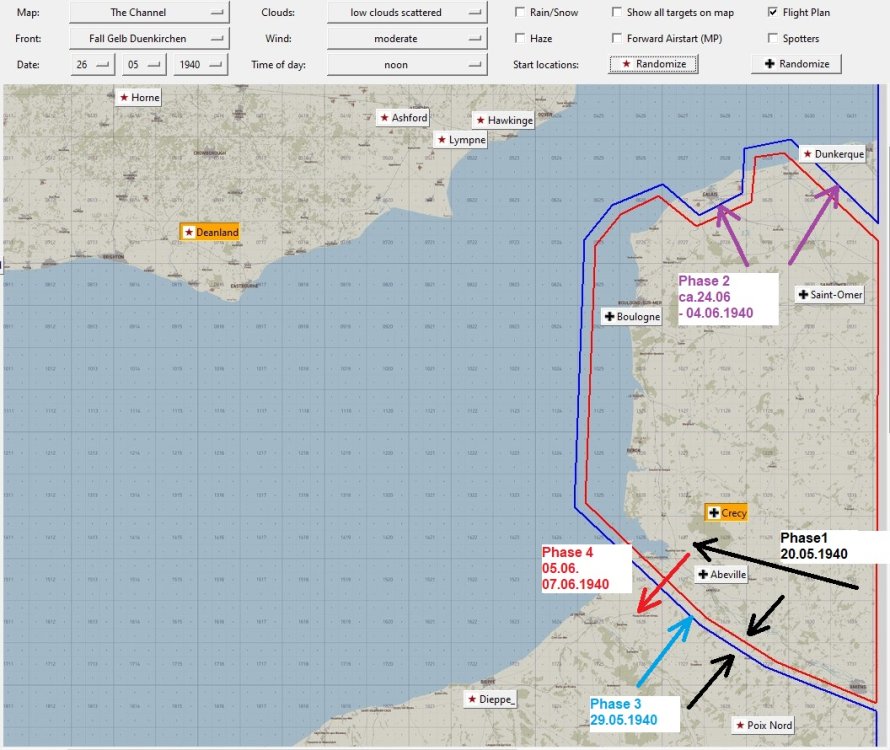
Task: Enable the Spotters checkbox
Action: pyautogui.click(x=773, y=38)
